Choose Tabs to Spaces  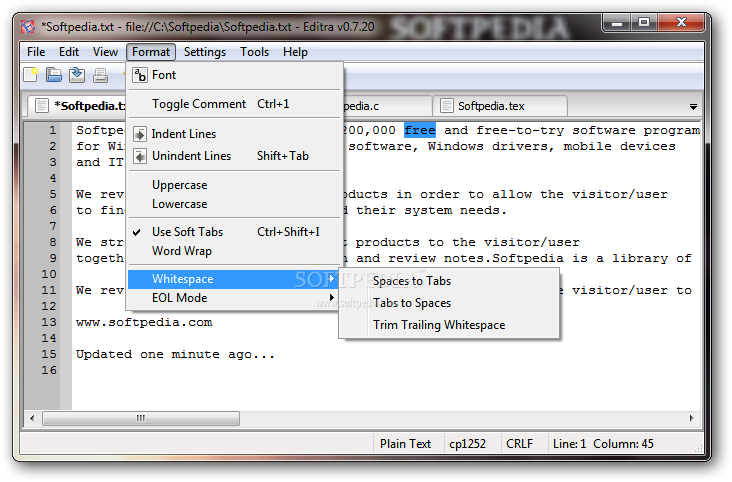449,303
